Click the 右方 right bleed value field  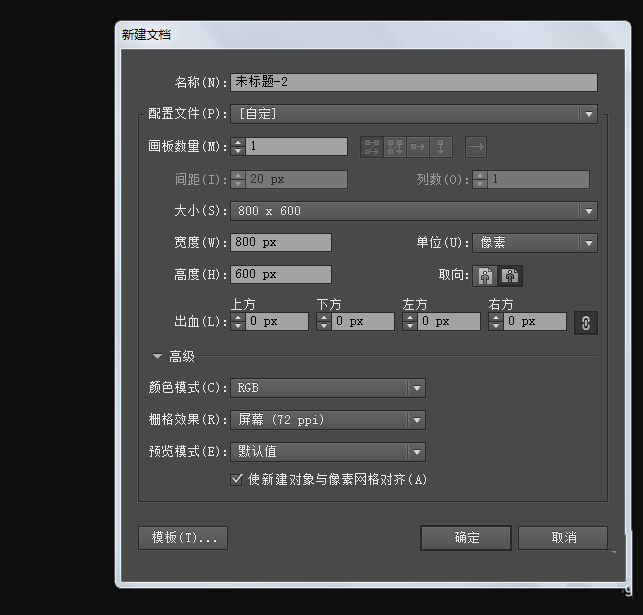(x=535, y=321)
